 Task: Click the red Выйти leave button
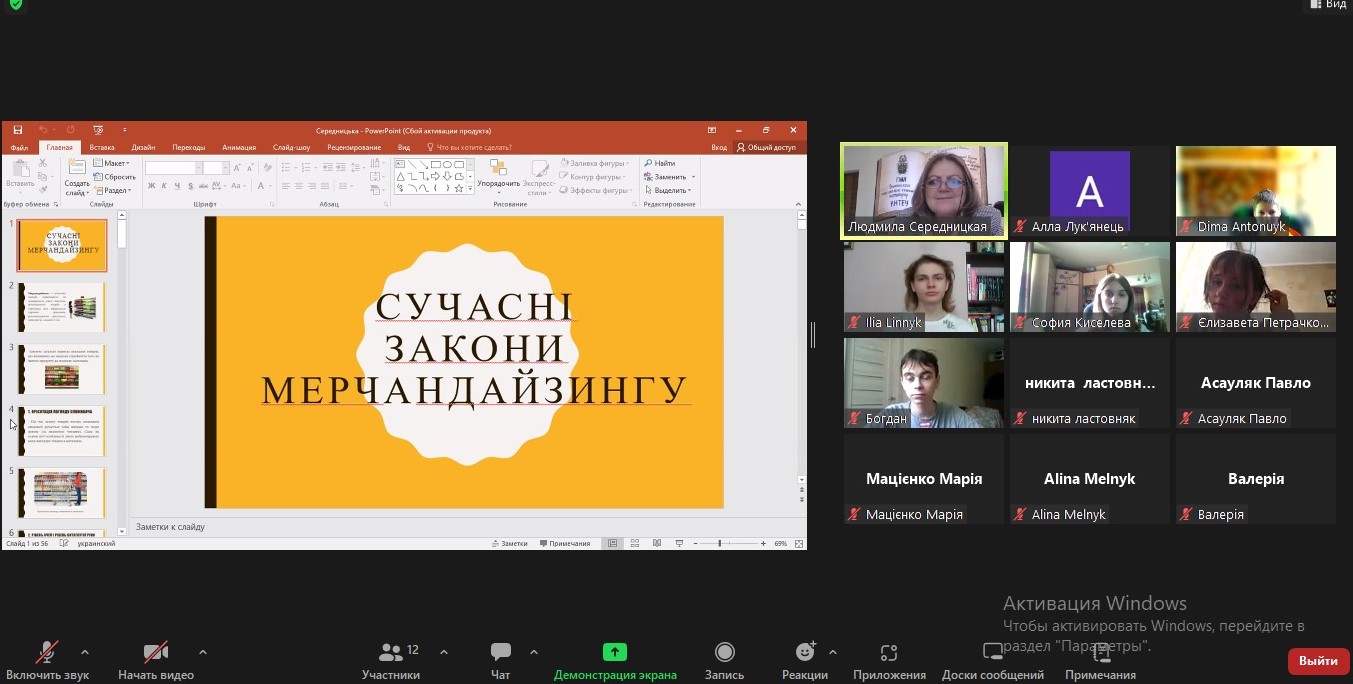1318,661
